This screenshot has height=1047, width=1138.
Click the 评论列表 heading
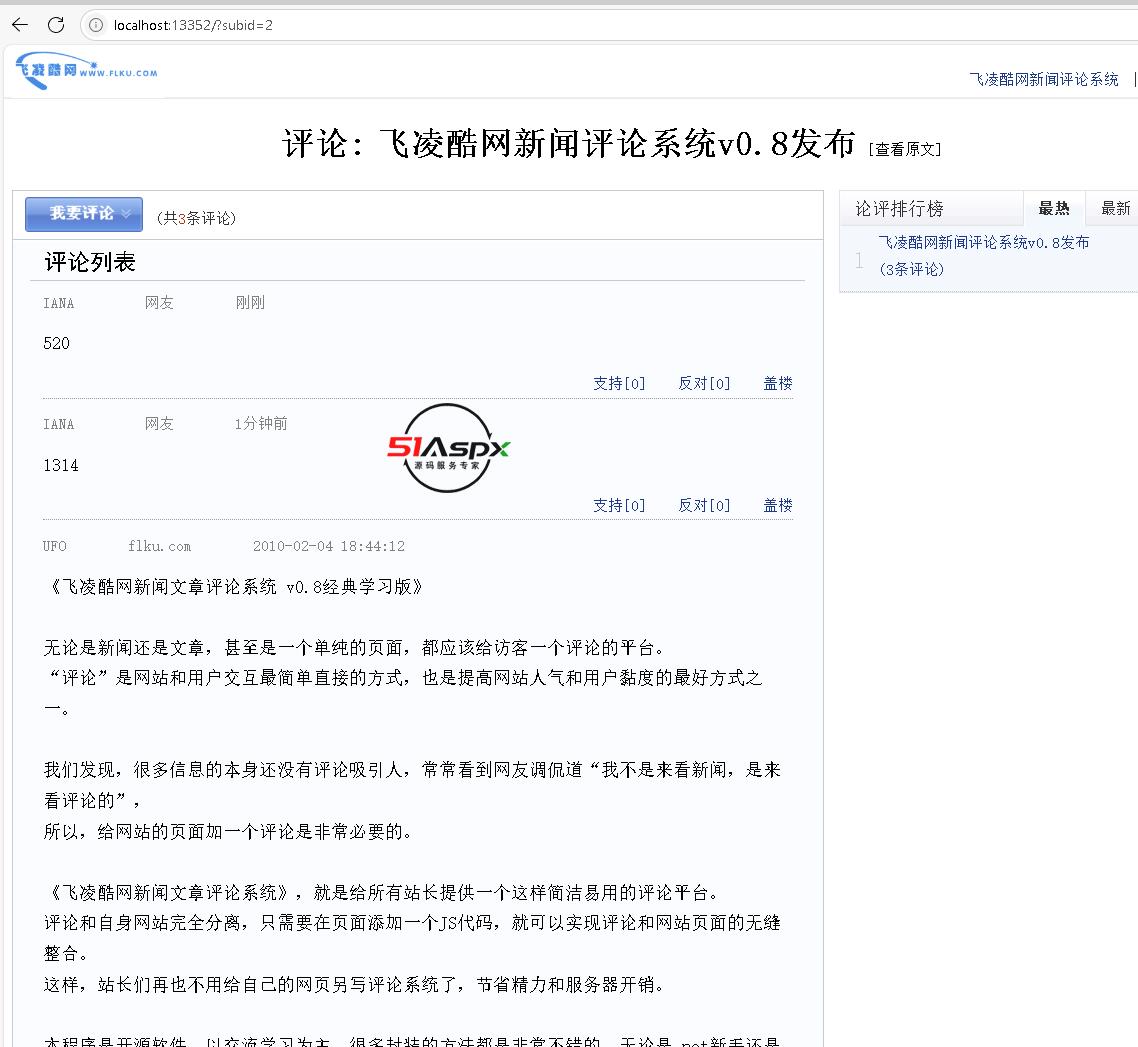point(90,262)
